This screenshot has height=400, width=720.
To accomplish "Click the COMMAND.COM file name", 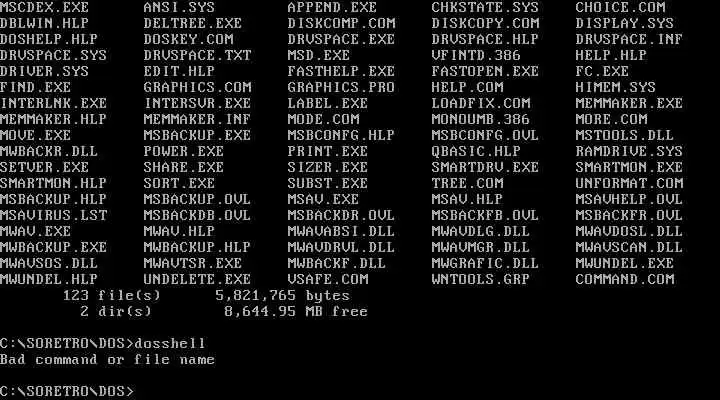I will [x=625, y=279].
